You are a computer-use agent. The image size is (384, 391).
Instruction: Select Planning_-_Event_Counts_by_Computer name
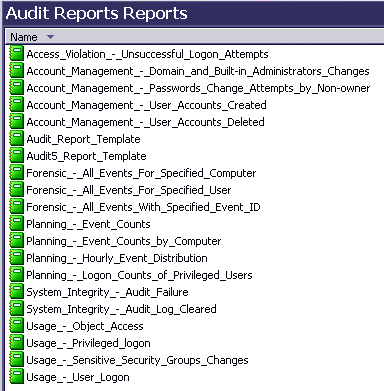click(124, 241)
